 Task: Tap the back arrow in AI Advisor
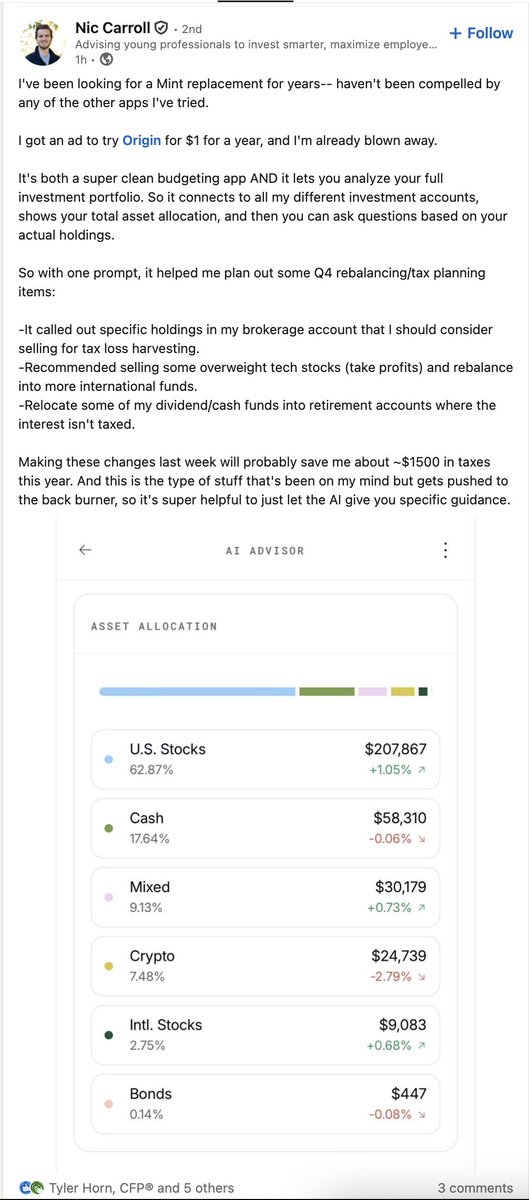(x=85, y=549)
